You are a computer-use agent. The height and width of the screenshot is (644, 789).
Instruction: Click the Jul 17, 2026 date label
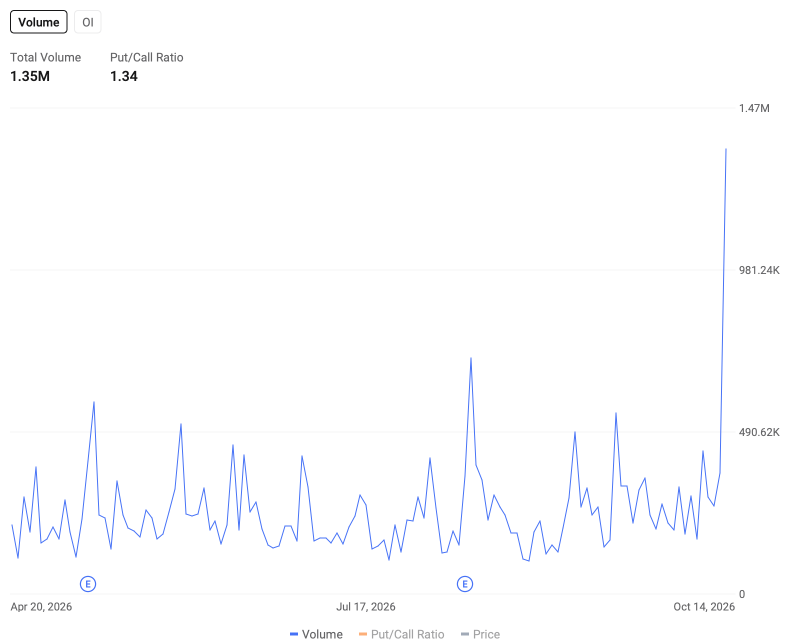[x=366, y=607]
